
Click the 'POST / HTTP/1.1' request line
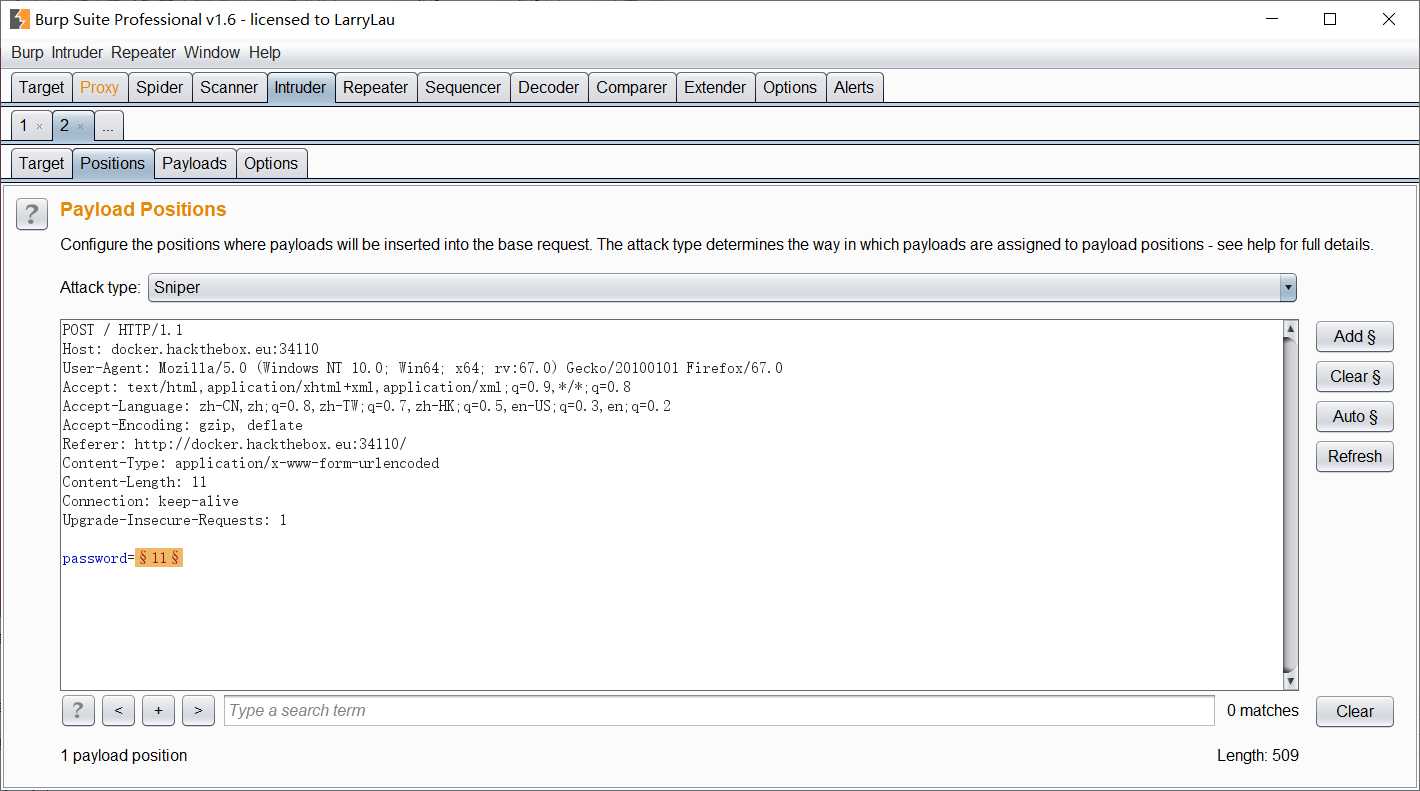point(122,330)
